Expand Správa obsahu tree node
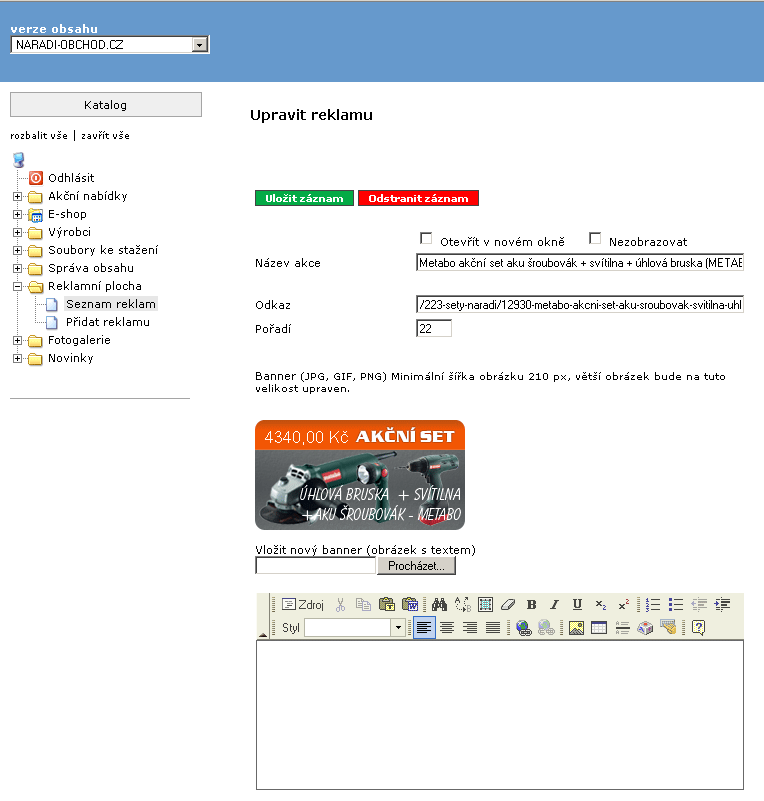 17,268
